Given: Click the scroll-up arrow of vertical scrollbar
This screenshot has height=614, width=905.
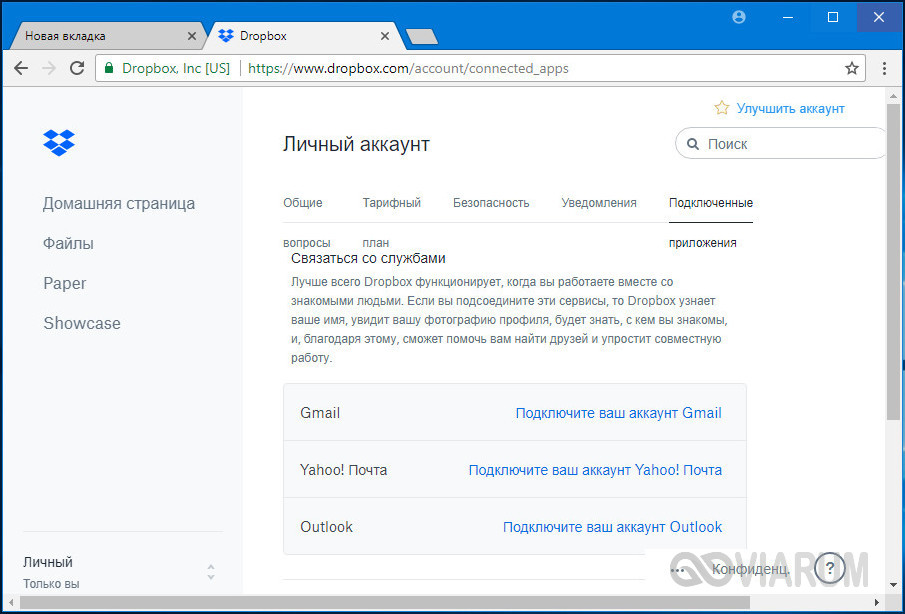Looking at the screenshot, I should [893, 95].
